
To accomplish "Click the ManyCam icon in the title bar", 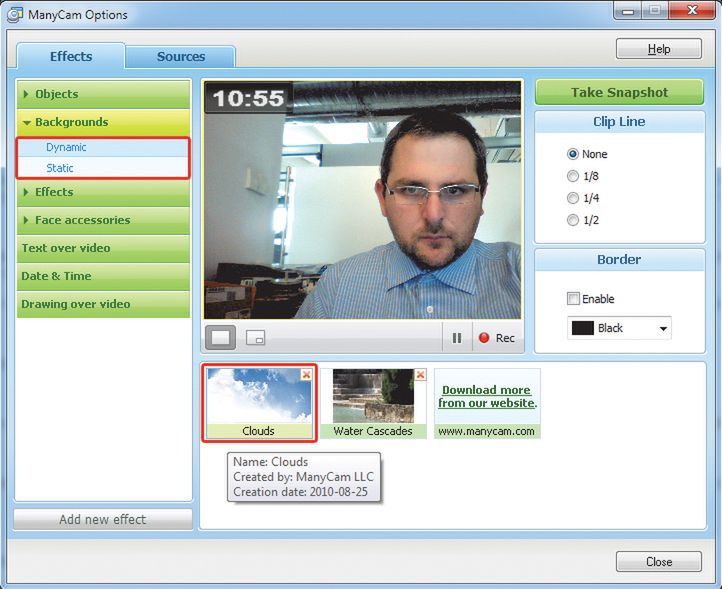I will click(x=15, y=15).
